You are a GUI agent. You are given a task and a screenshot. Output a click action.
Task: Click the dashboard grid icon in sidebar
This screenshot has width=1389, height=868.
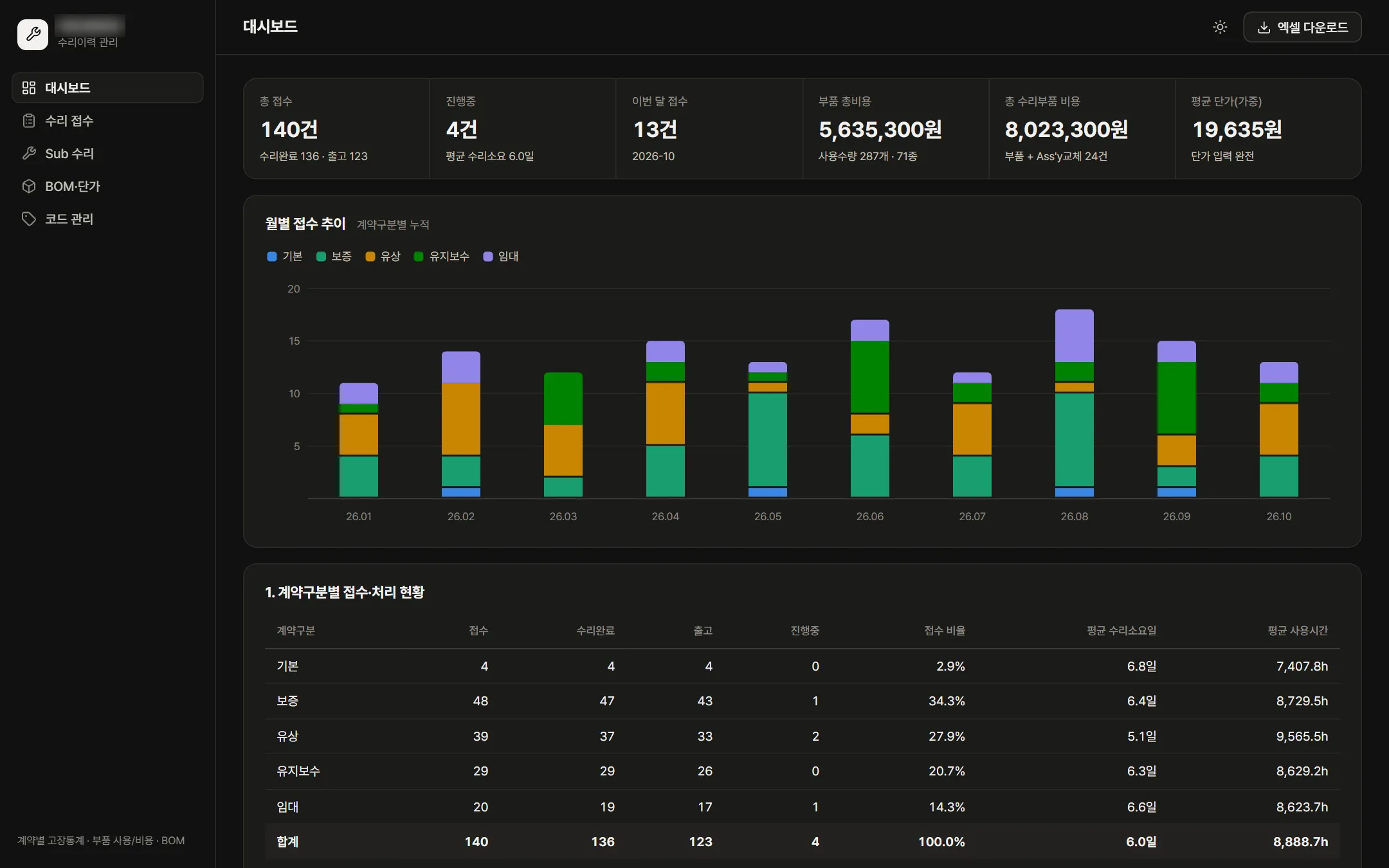pyautogui.click(x=29, y=88)
